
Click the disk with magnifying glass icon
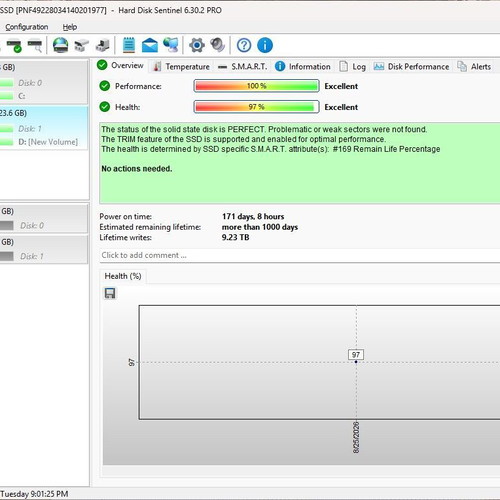click(35, 46)
